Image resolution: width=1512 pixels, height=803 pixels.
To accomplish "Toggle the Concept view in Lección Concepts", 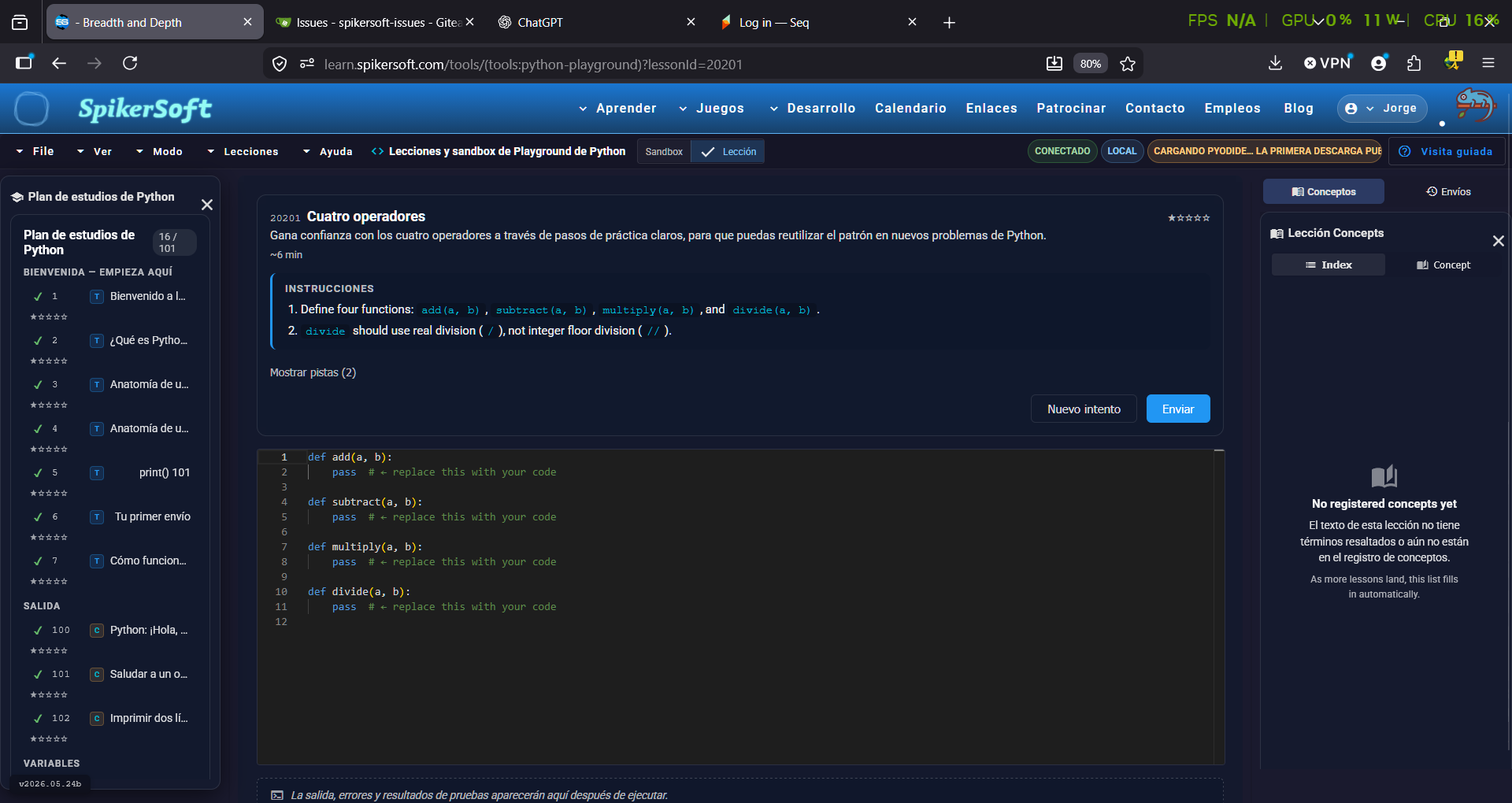I will tap(1443, 265).
